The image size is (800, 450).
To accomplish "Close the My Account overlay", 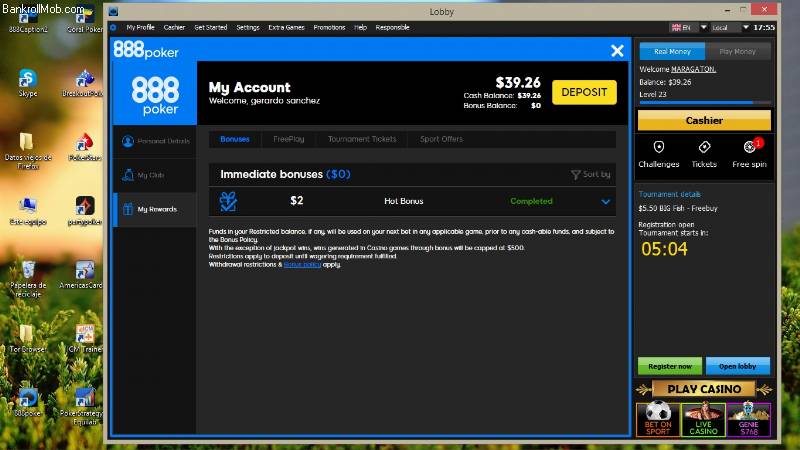I will 617,51.
